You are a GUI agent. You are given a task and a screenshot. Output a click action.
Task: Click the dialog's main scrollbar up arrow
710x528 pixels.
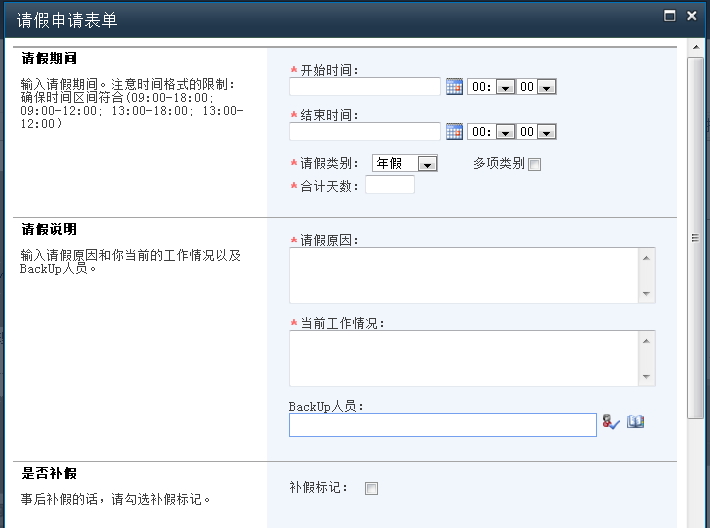tap(696, 47)
